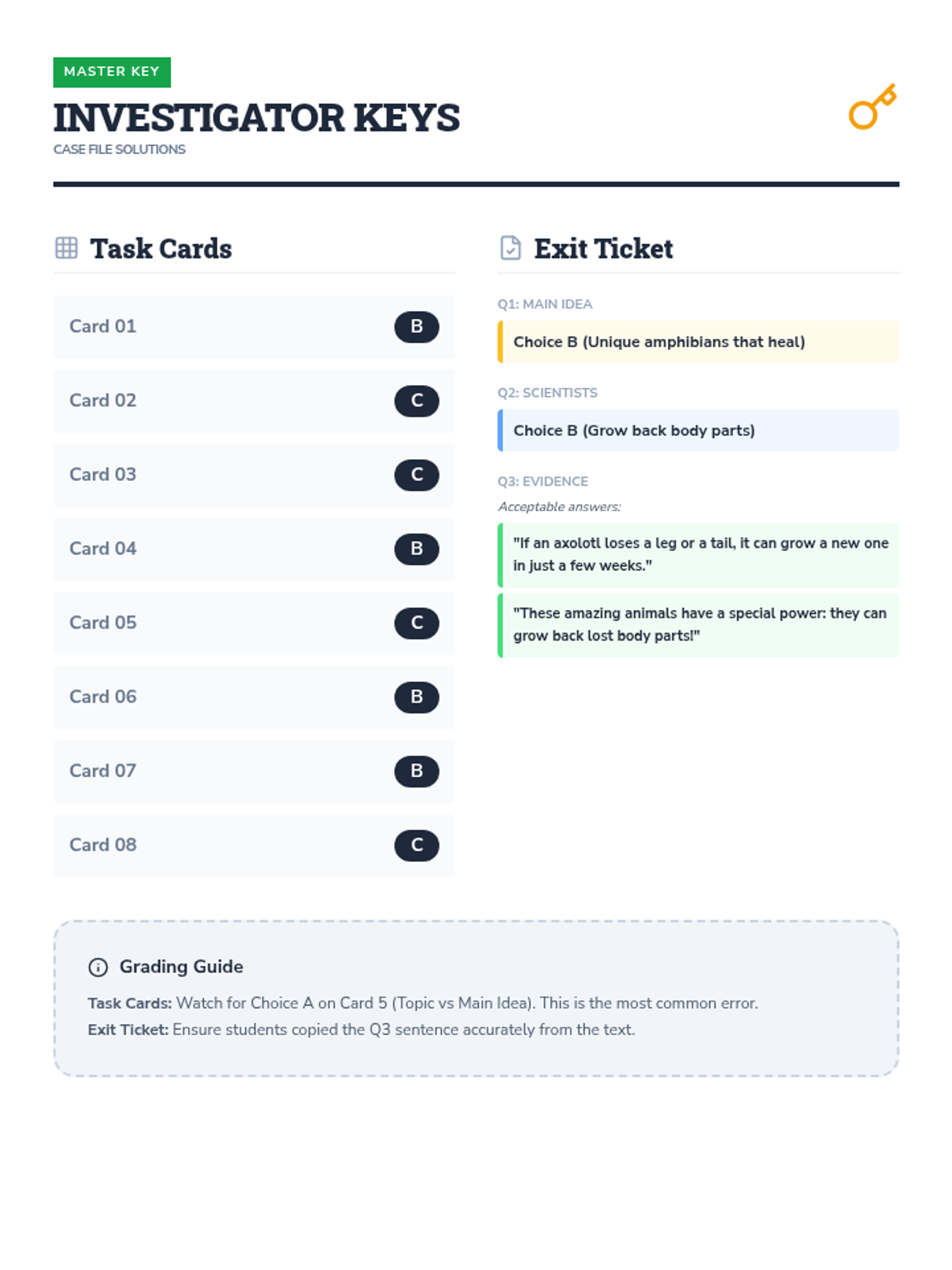952x1270 pixels.
Task: Select the Card 04 row
Action: [254, 548]
